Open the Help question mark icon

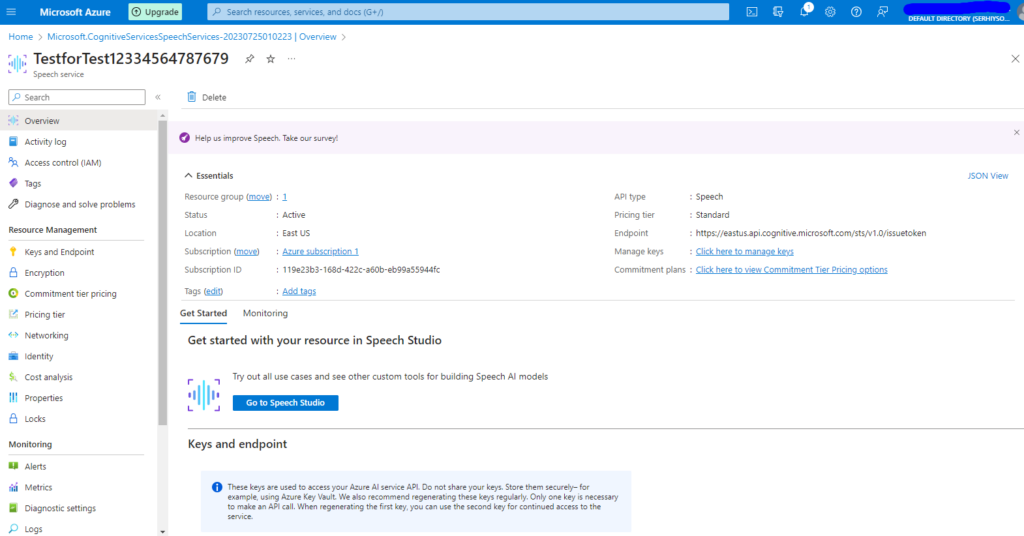pos(856,12)
